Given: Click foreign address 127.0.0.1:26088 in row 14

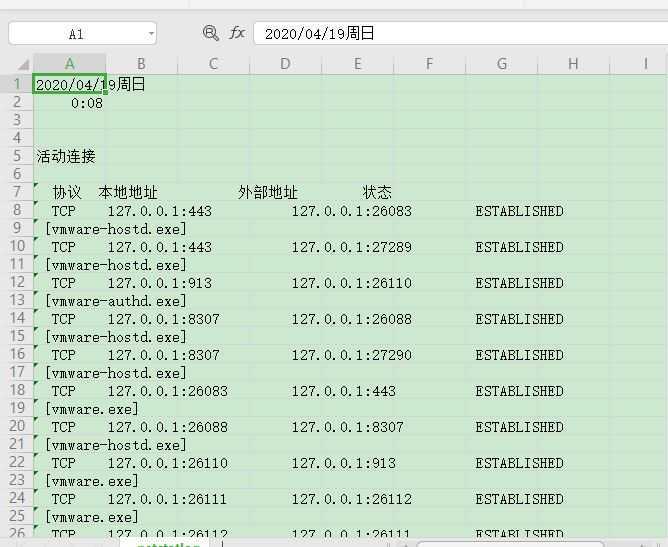Looking at the screenshot, I should click(x=351, y=319).
